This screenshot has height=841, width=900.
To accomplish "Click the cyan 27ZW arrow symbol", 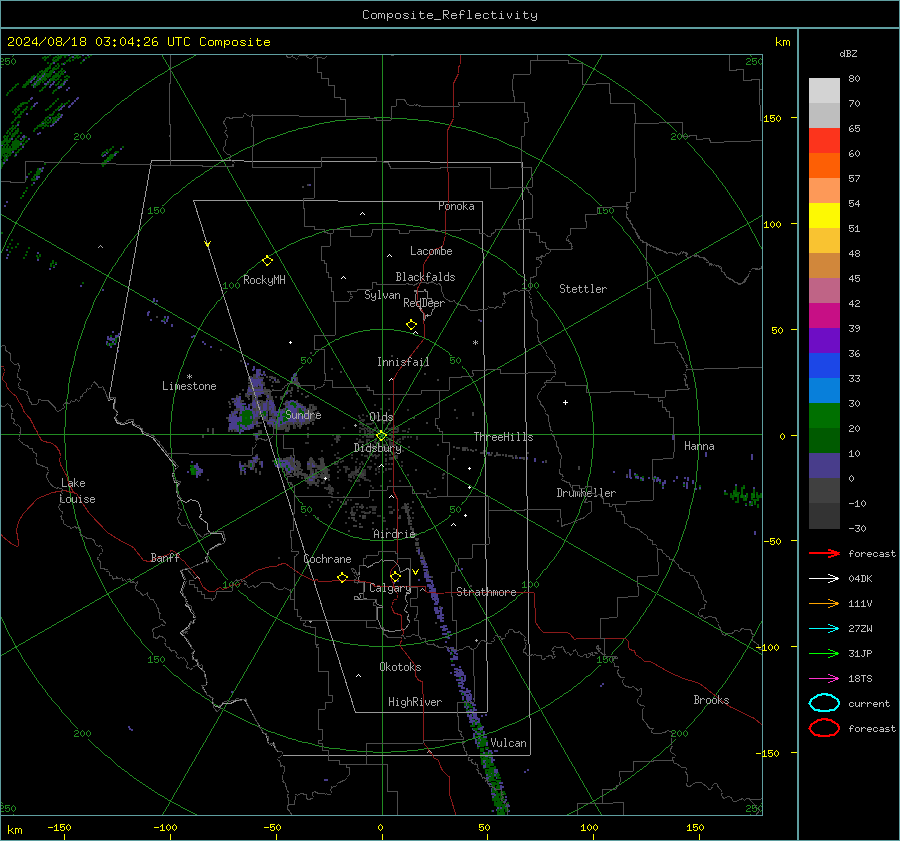I will tap(824, 629).
